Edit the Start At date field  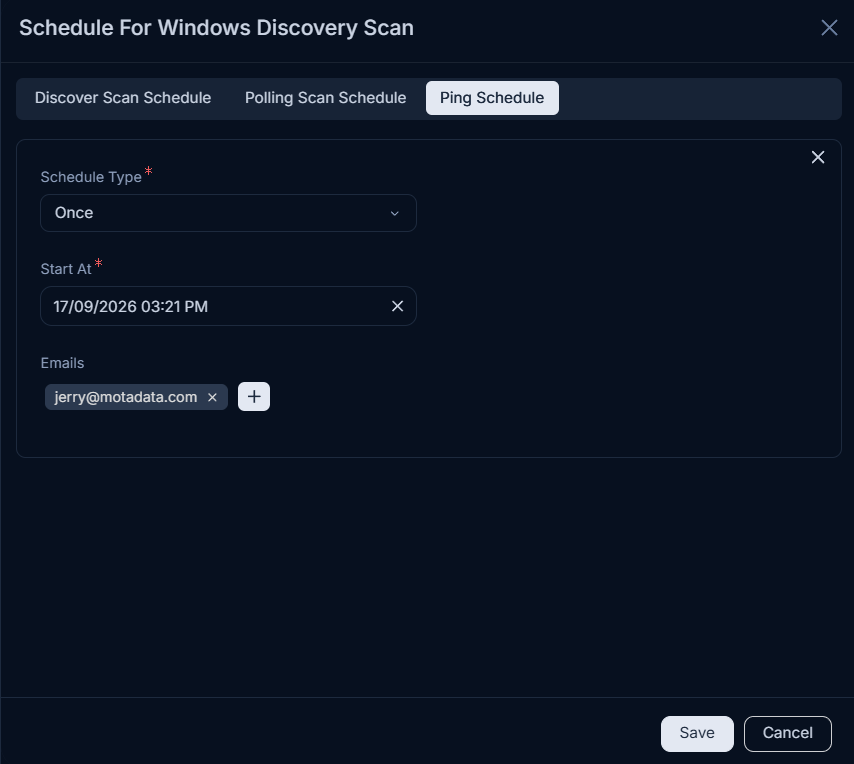click(228, 306)
